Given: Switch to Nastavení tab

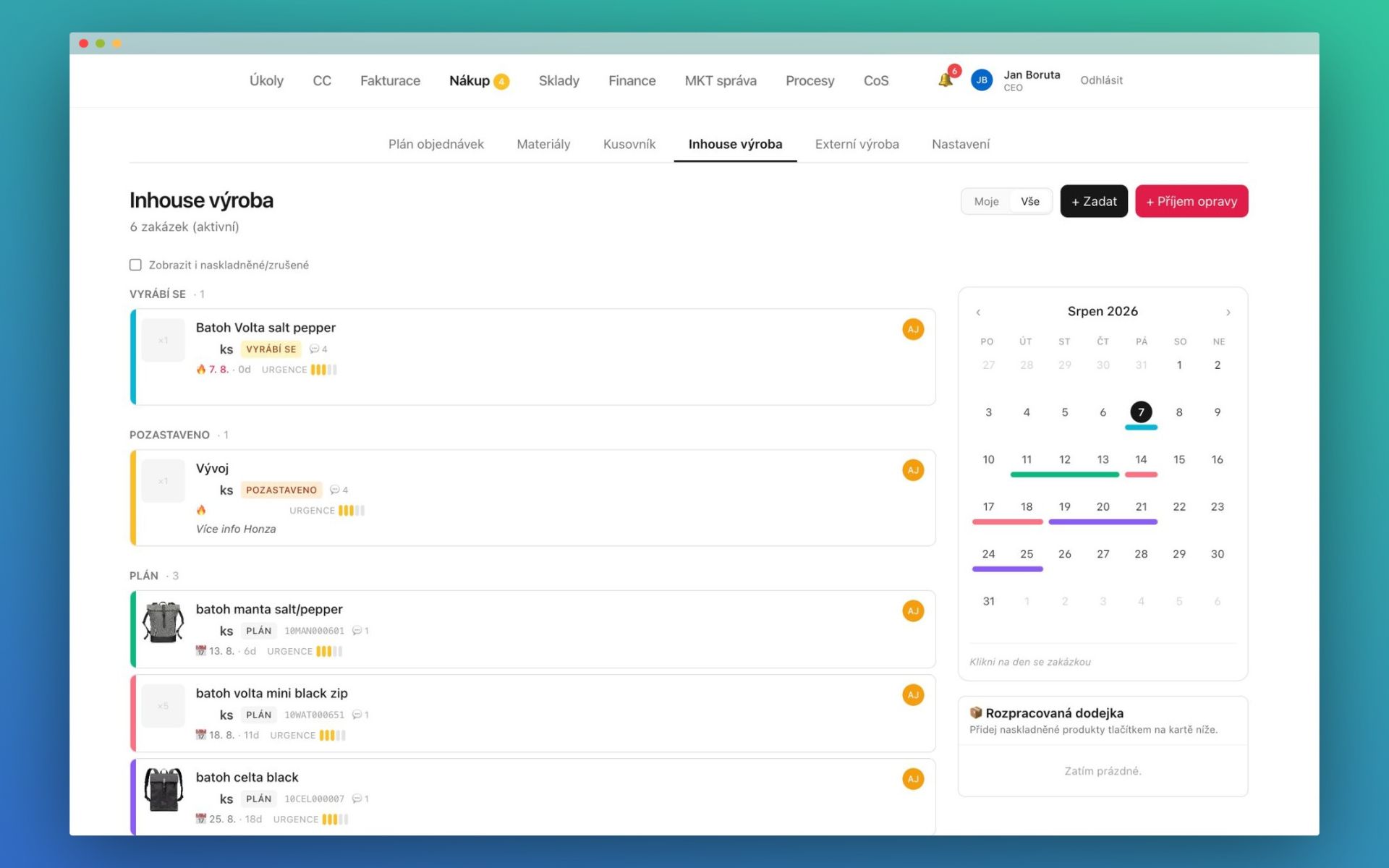Looking at the screenshot, I should pyautogui.click(x=960, y=144).
